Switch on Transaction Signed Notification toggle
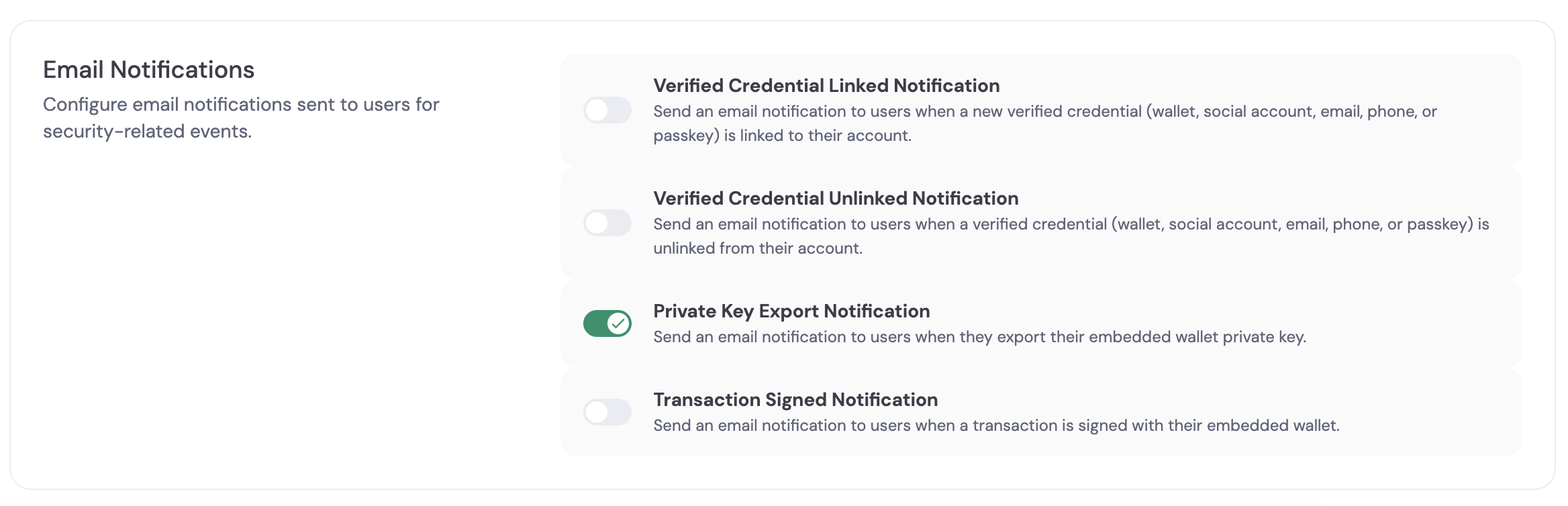The width and height of the screenshot is (1568, 506). 607,412
